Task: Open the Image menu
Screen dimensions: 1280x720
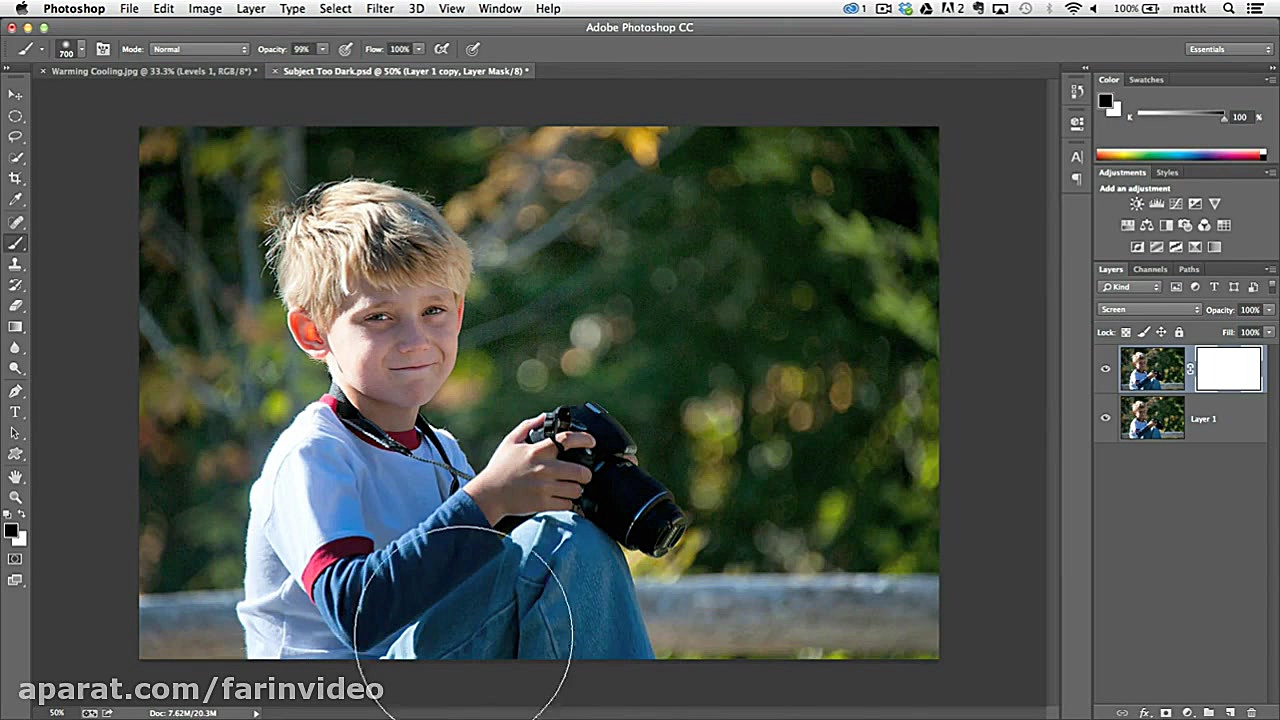Action: click(x=205, y=8)
